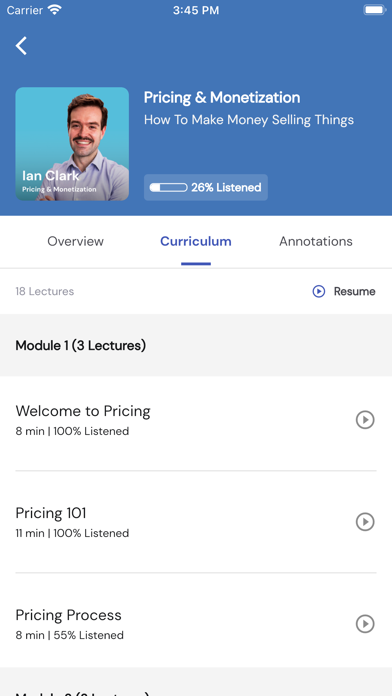The height and width of the screenshot is (696, 392).
Task: Click the Pricing & Monetization title
Action: click(222, 97)
